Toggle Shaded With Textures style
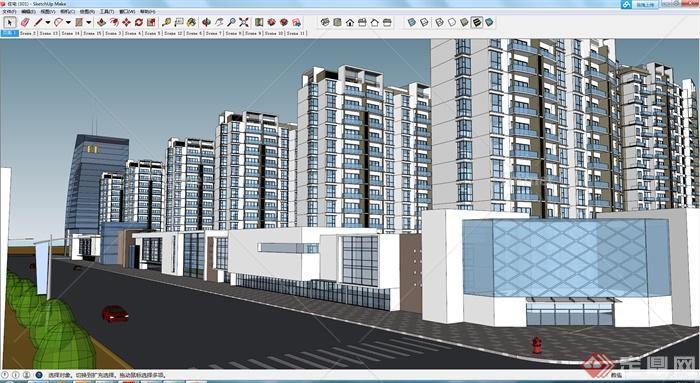This screenshot has width=700, height=383. pos(477,22)
